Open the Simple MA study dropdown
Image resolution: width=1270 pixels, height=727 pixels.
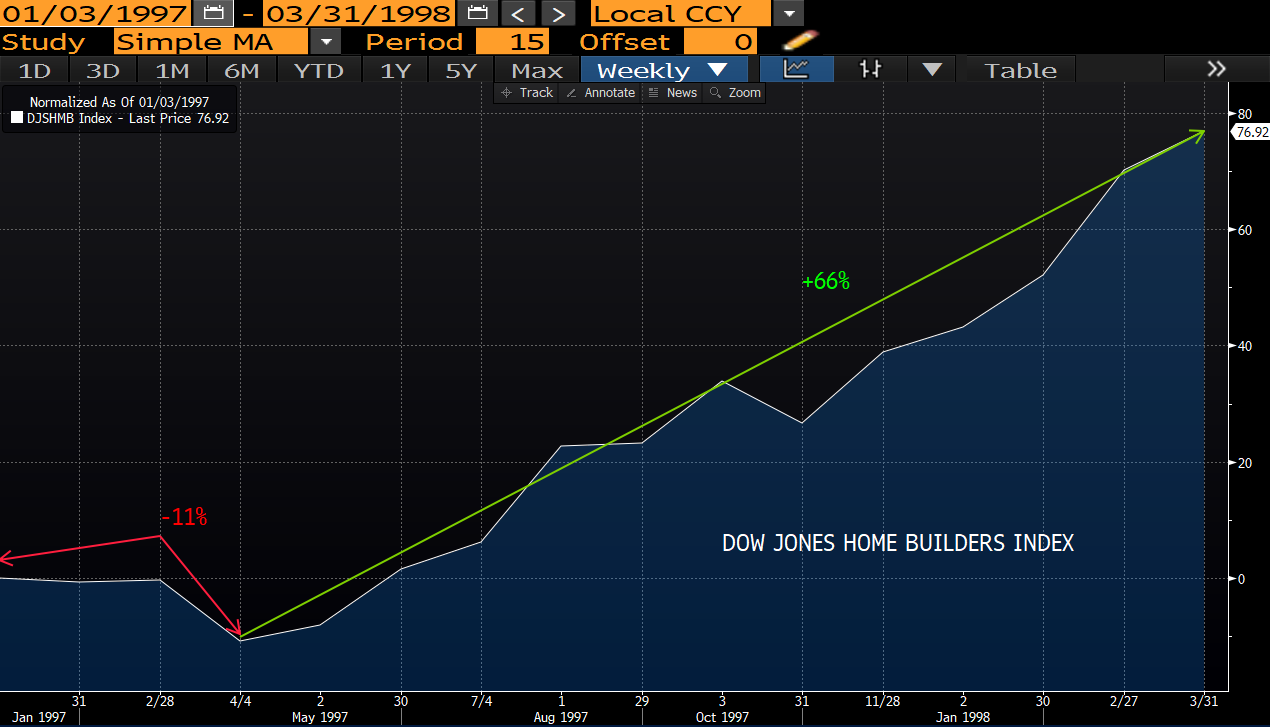(x=326, y=42)
